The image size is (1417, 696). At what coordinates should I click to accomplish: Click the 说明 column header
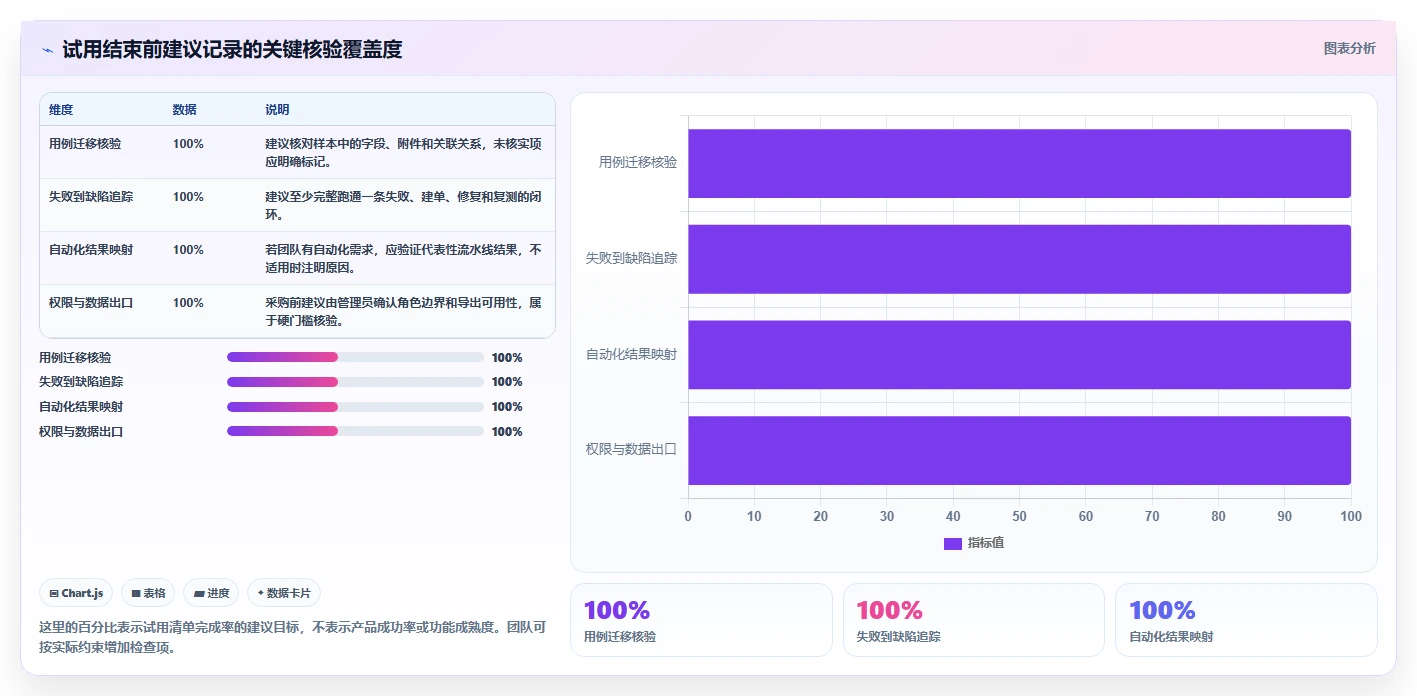[277, 110]
